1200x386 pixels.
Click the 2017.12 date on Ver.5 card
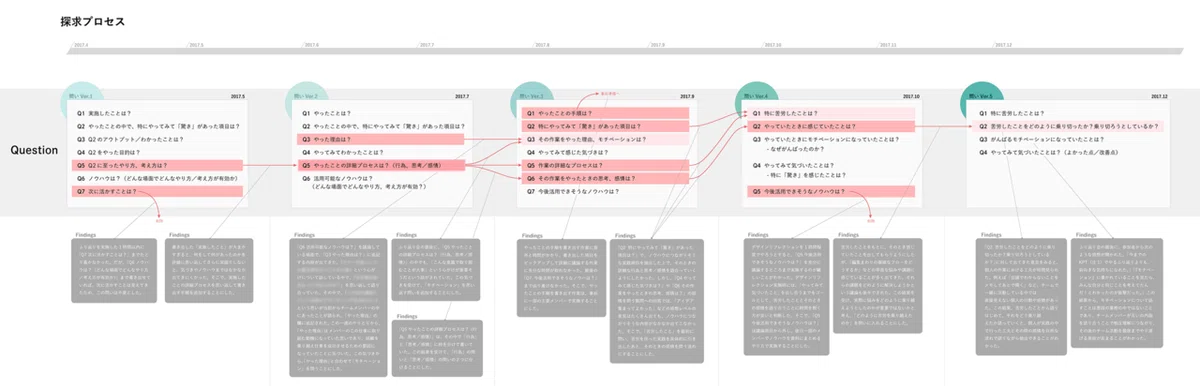coord(1159,96)
